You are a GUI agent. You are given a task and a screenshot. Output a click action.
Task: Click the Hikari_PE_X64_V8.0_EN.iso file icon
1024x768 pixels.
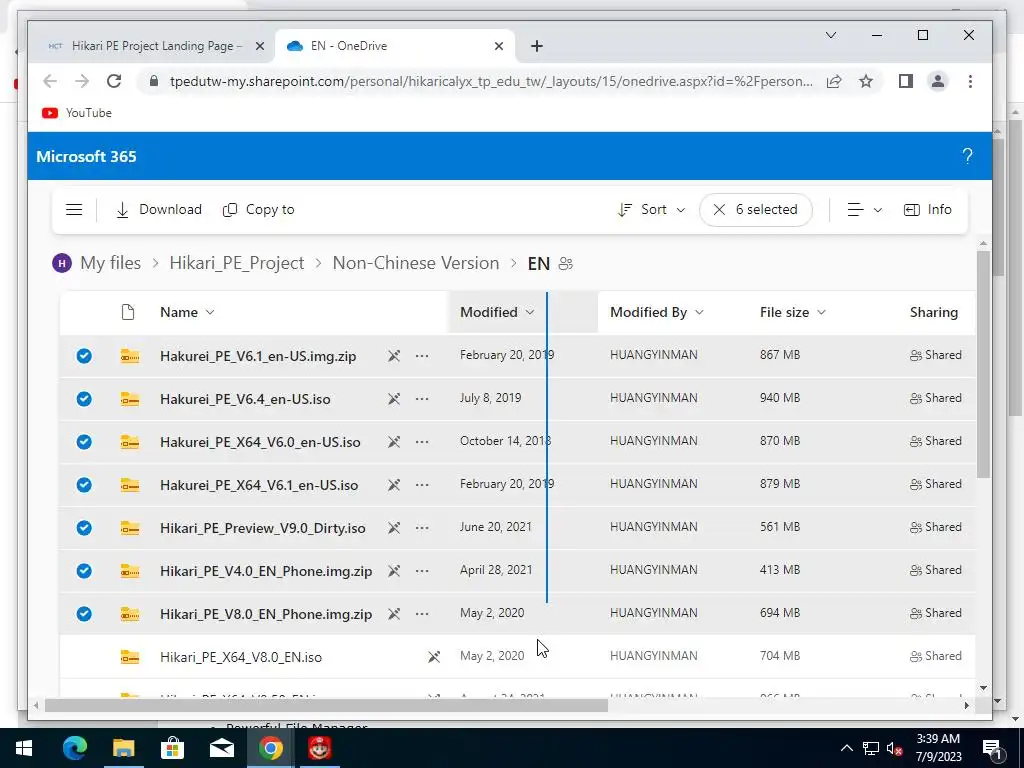(x=130, y=657)
